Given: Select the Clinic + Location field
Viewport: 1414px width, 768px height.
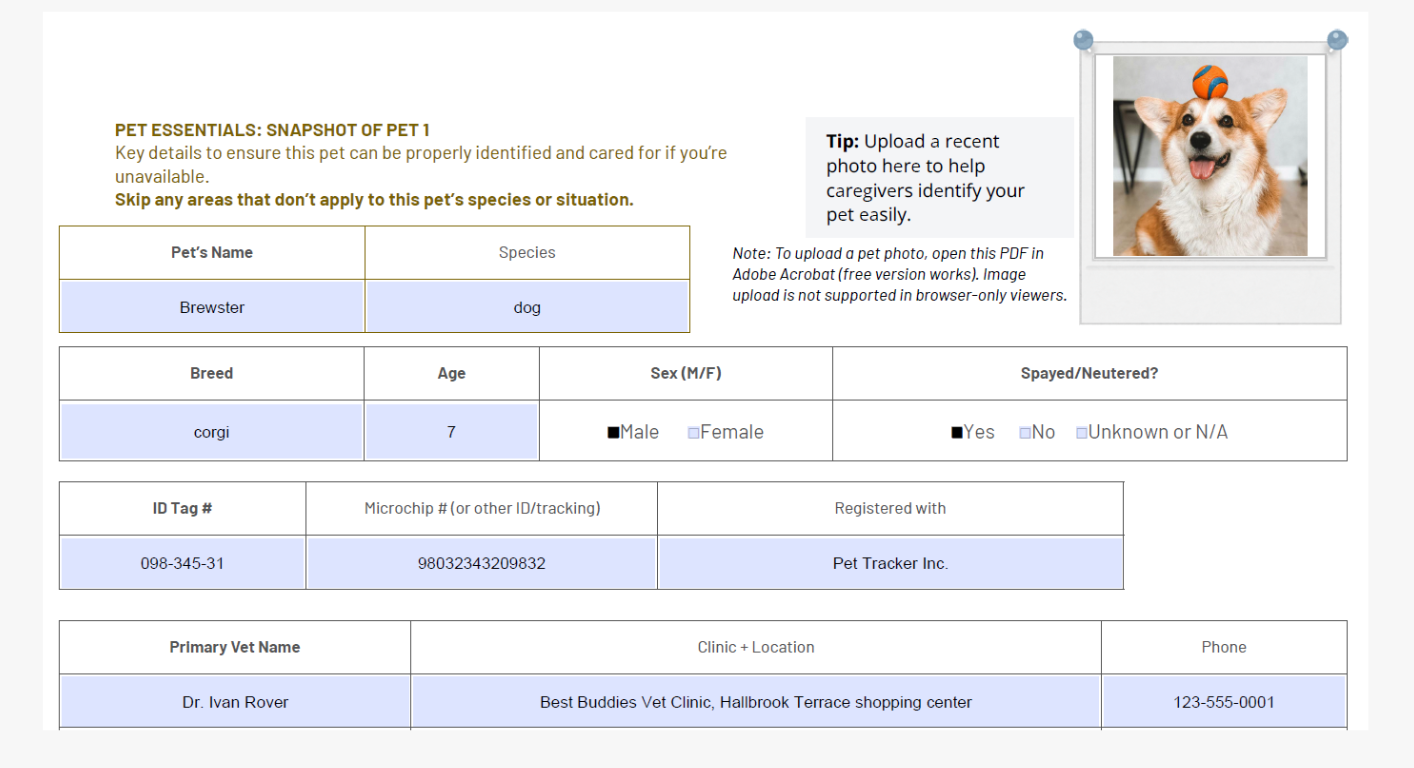Looking at the screenshot, I should [x=755, y=702].
